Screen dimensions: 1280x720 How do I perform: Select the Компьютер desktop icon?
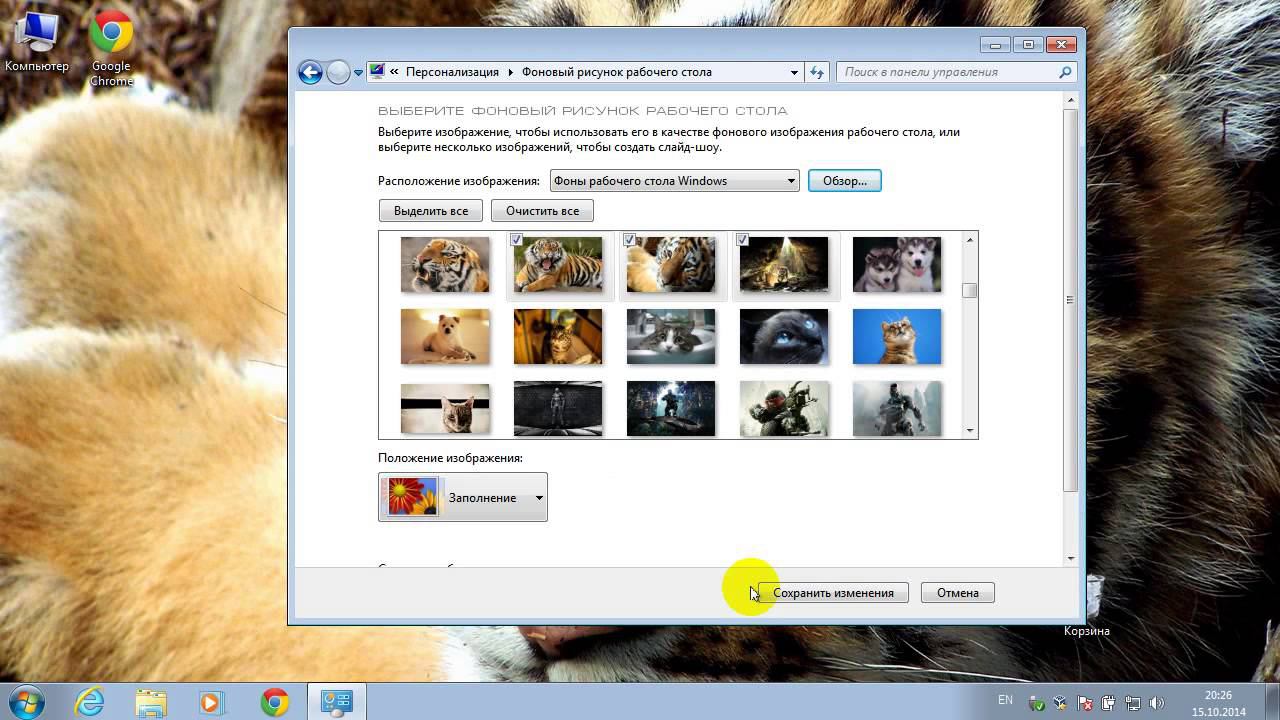(x=37, y=43)
